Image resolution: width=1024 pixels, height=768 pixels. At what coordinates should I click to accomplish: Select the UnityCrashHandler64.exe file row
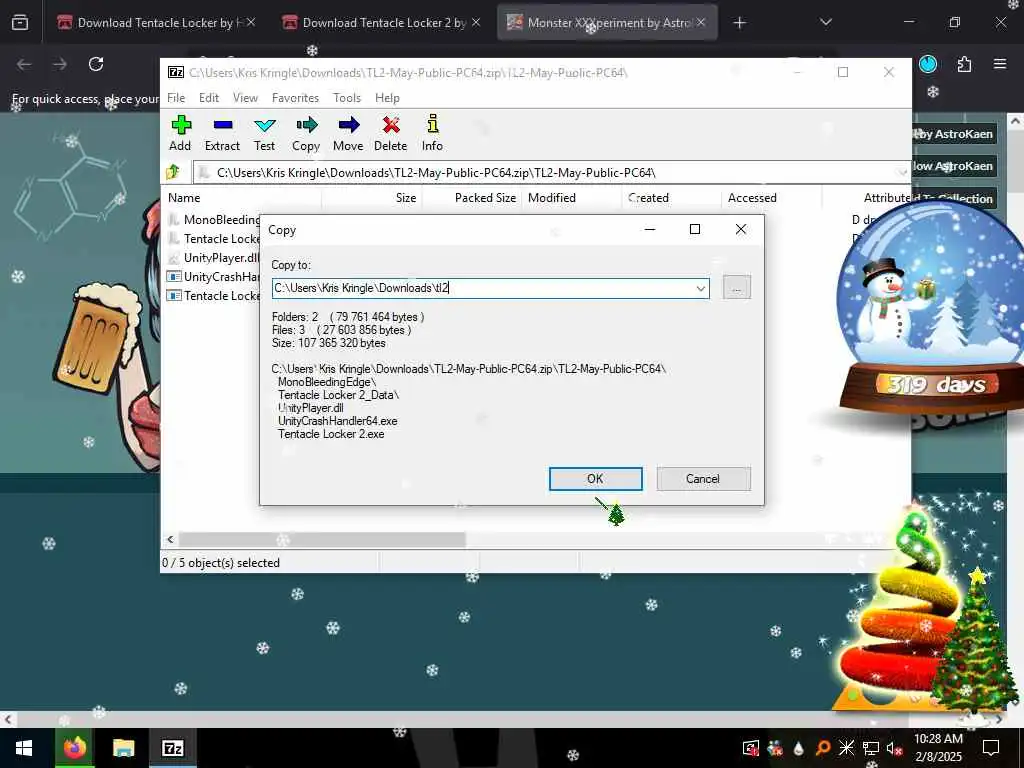tap(214, 276)
